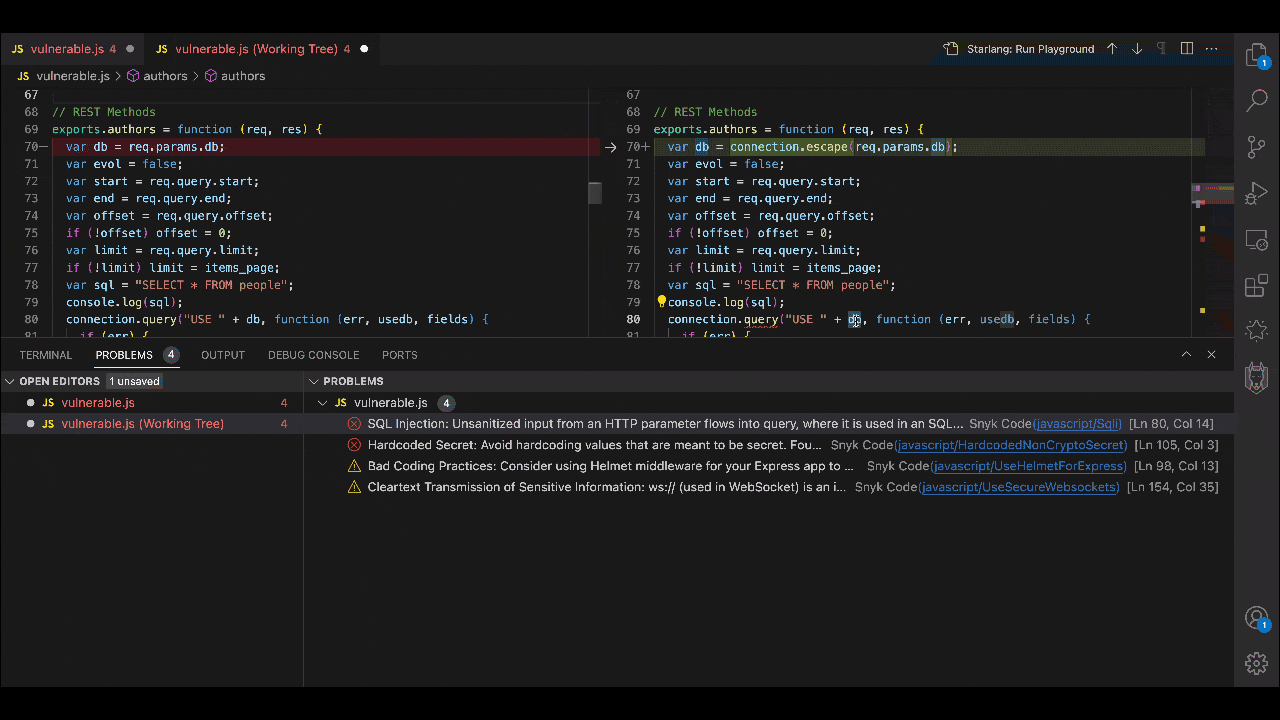Open the Accounts menu icon
The width and height of the screenshot is (1280, 720).
pyautogui.click(x=1256, y=618)
